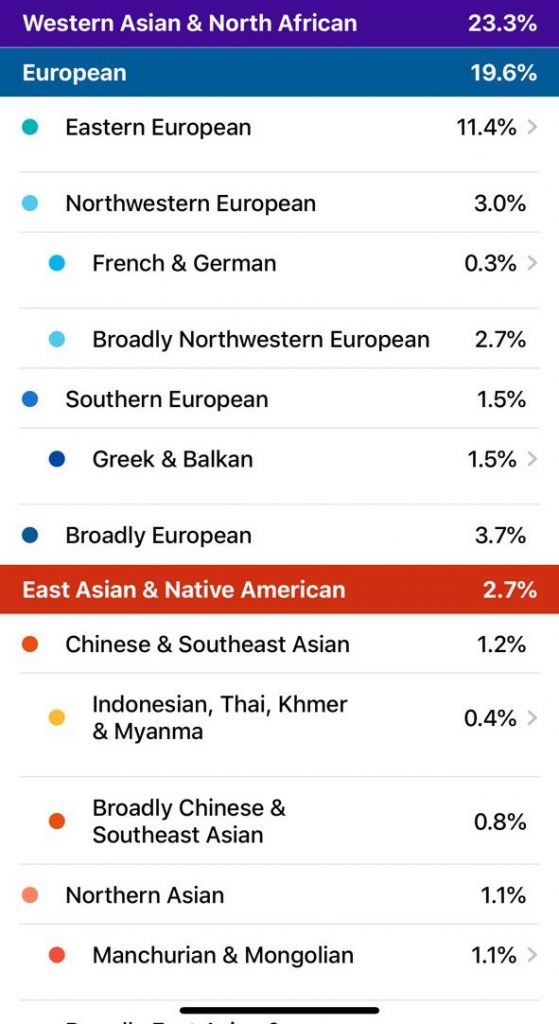
Task: Select Western Asian & North African header
Action: 280,24
